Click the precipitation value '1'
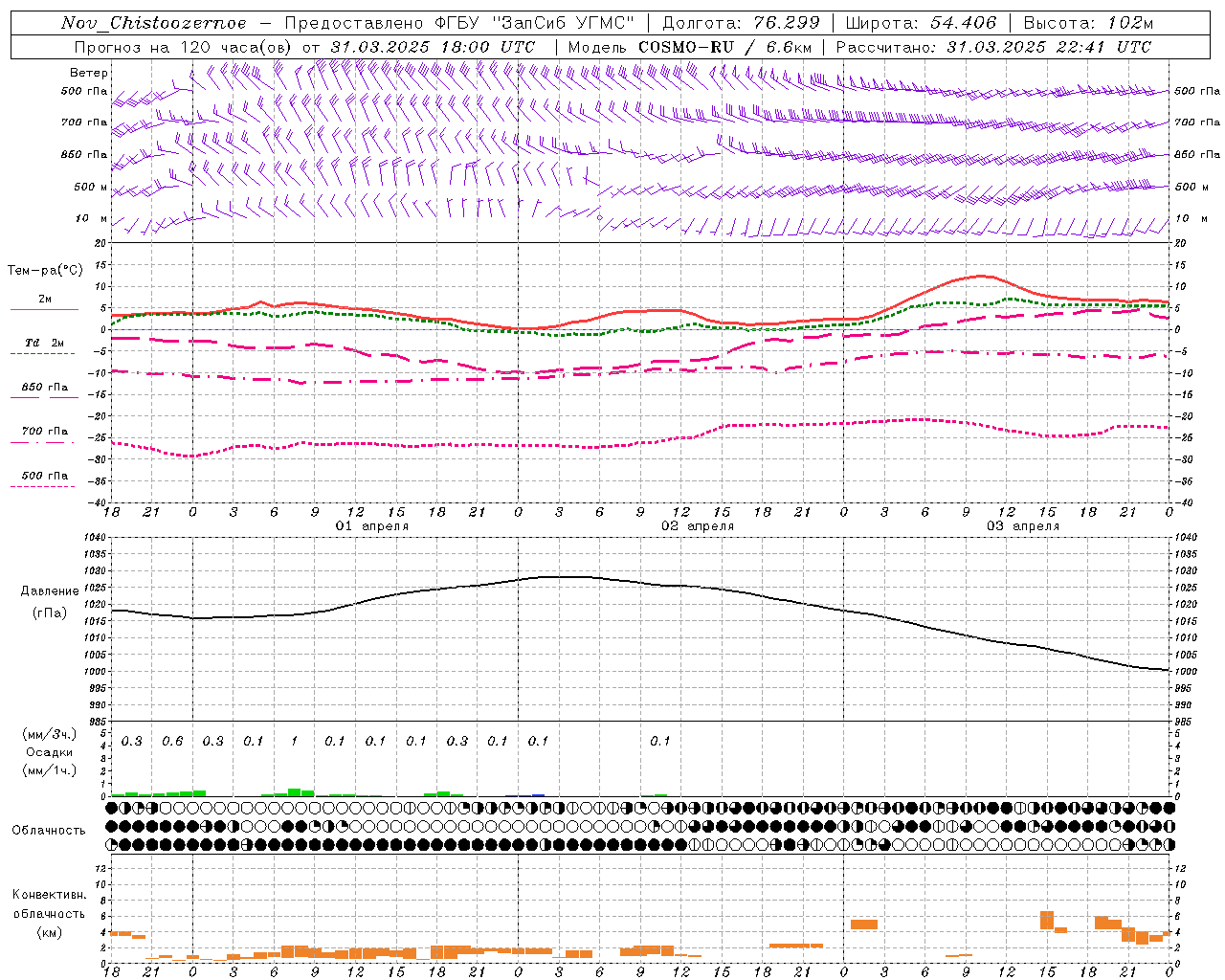The image size is (1225, 980). click(x=295, y=741)
